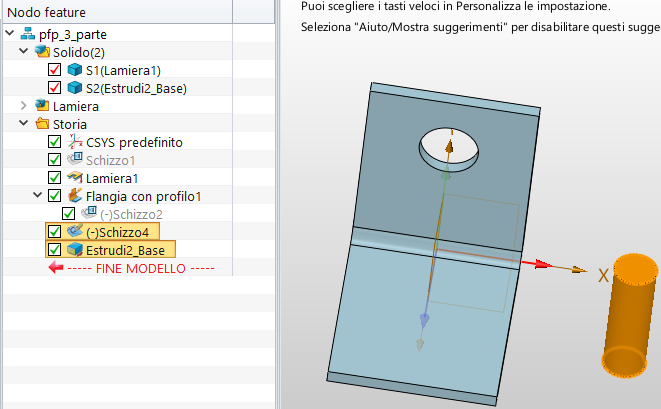Select the highlighted (-)Schizzo4 label

(x=117, y=232)
